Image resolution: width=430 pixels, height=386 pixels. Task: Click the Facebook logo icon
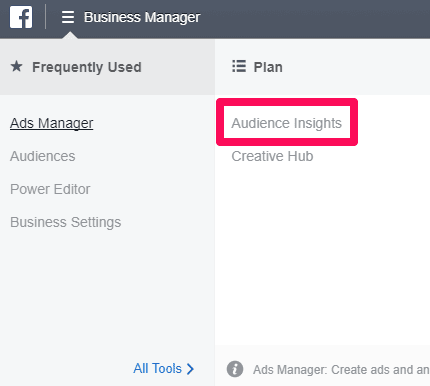(21, 17)
